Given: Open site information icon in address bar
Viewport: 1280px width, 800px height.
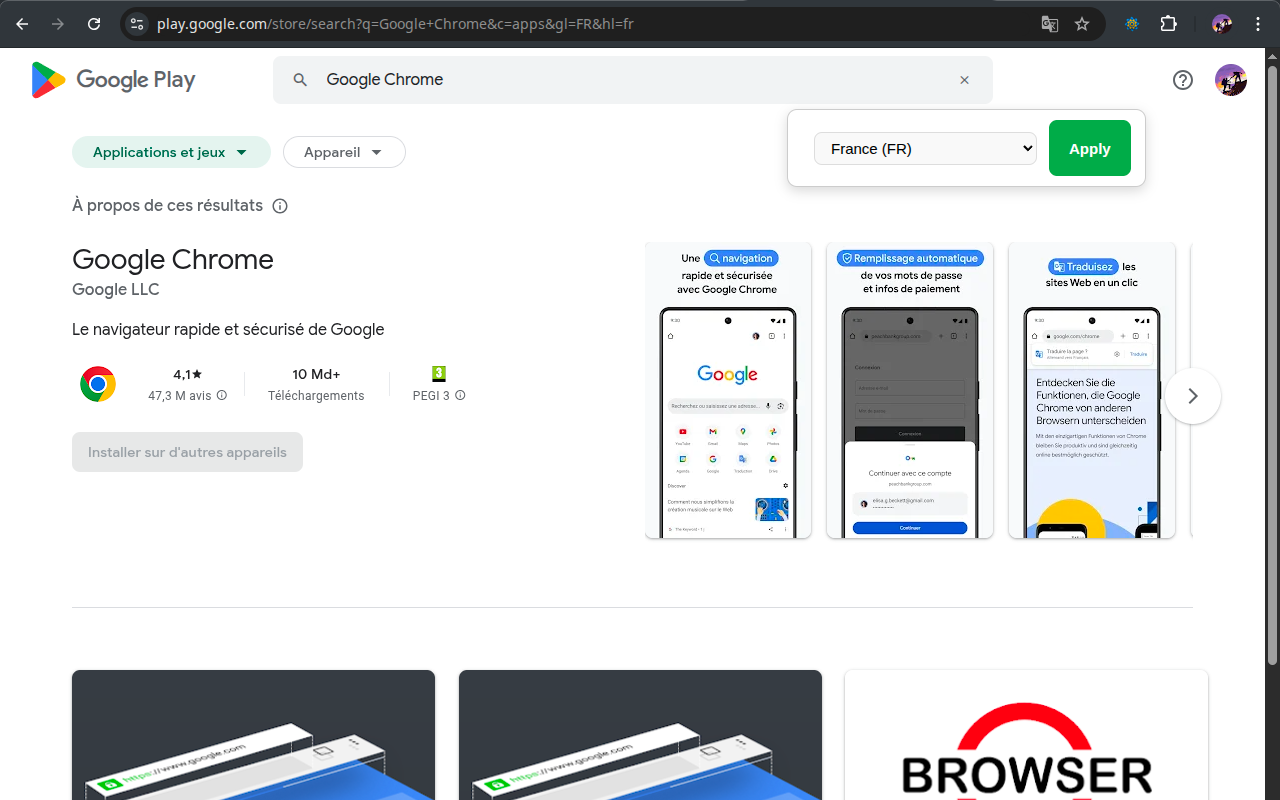Looking at the screenshot, I should pyautogui.click(x=138, y=24).
